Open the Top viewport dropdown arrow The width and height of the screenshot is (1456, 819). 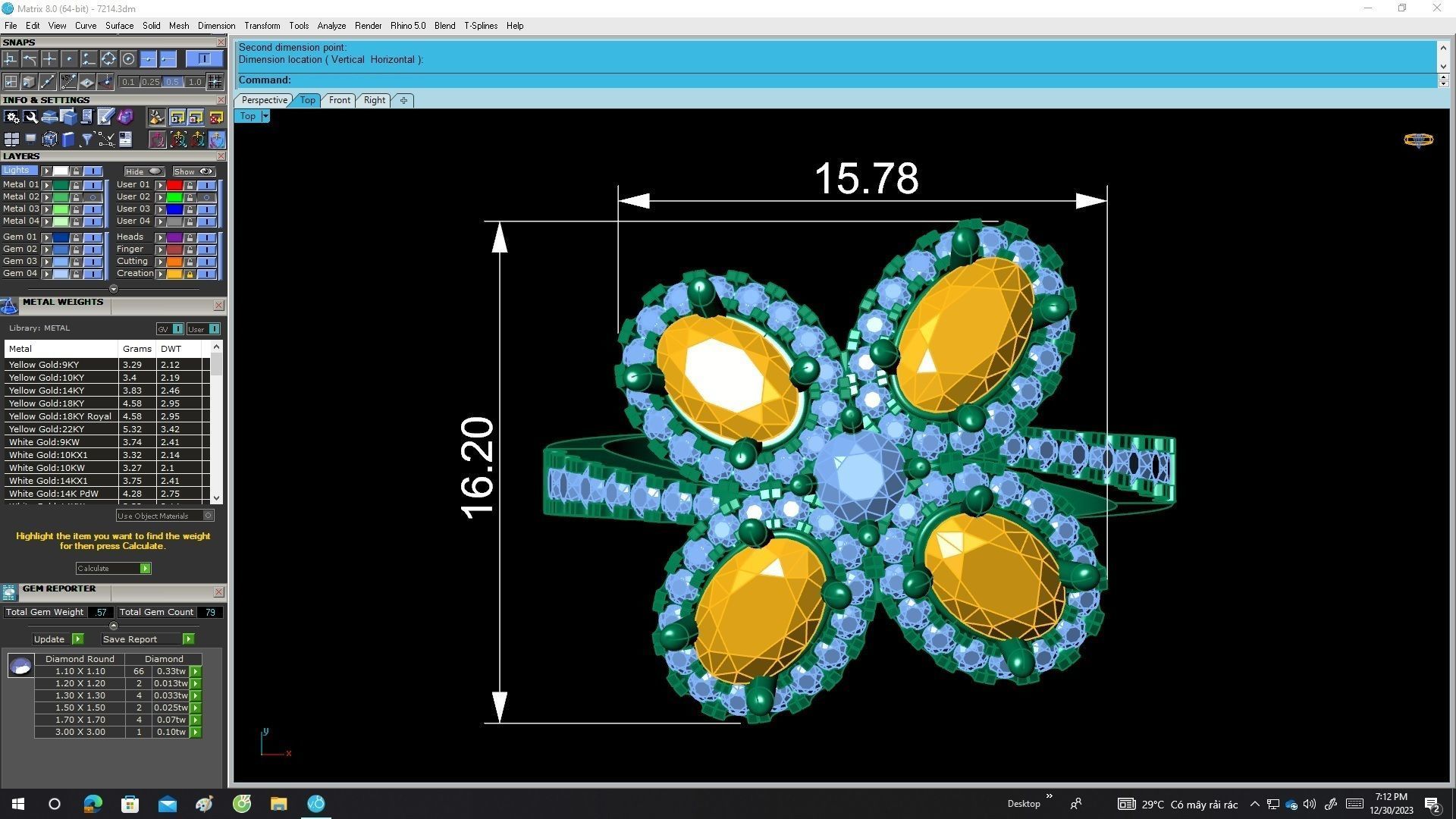(x=265, y=116)
